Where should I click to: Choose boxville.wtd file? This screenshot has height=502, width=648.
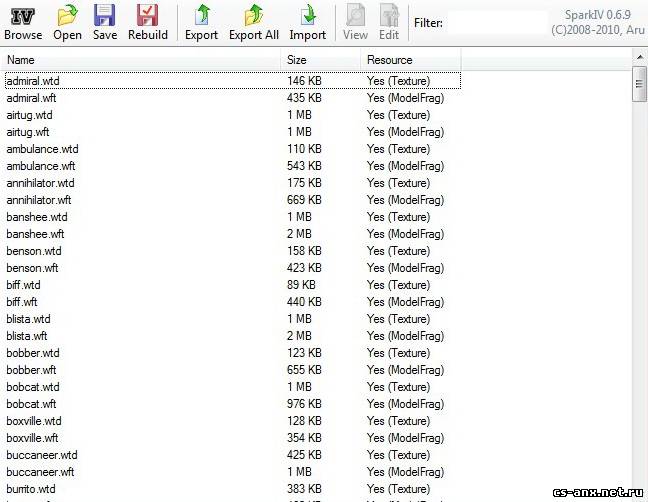click(x=233, y=421)
